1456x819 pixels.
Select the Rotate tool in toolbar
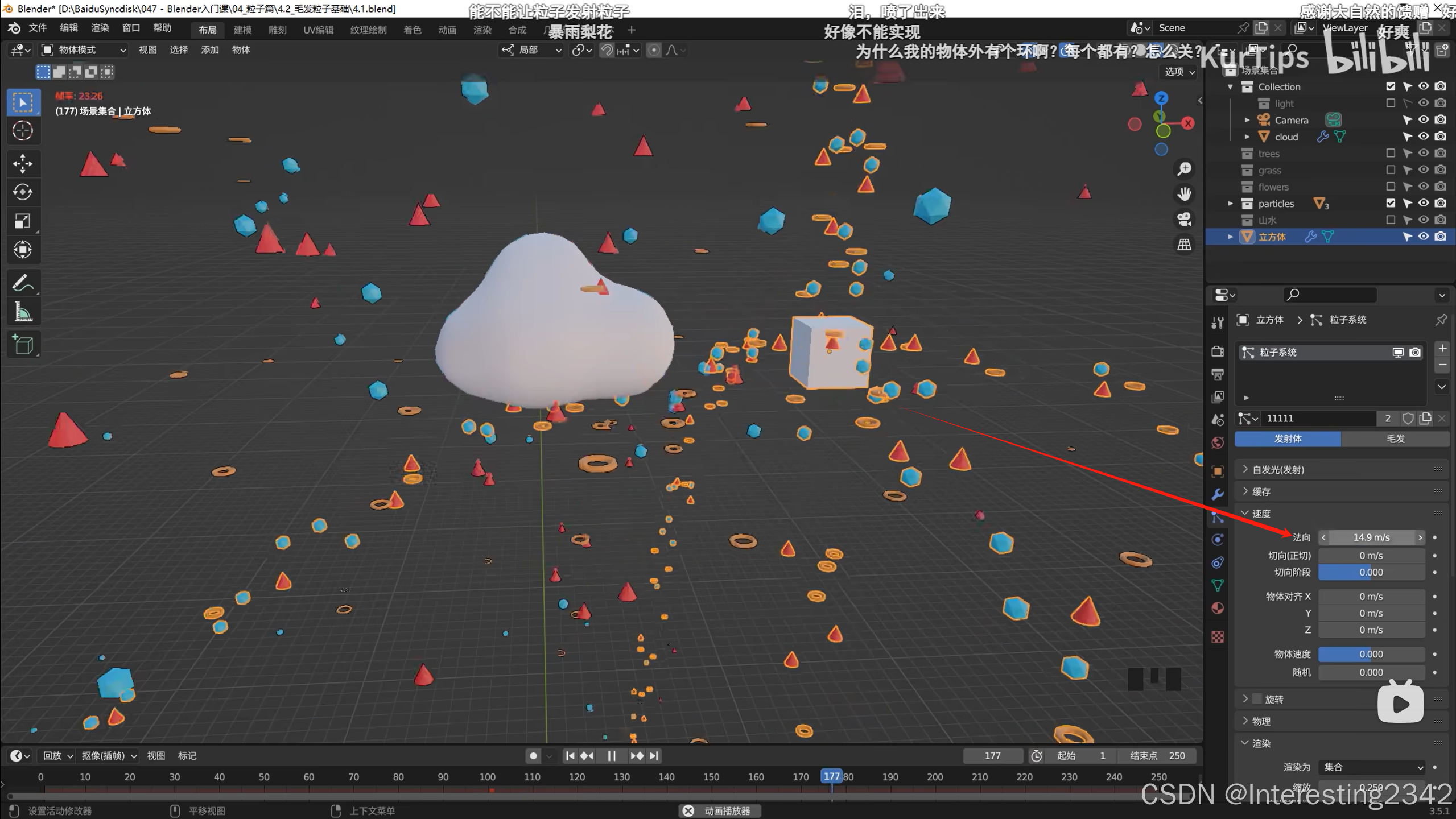23,192
